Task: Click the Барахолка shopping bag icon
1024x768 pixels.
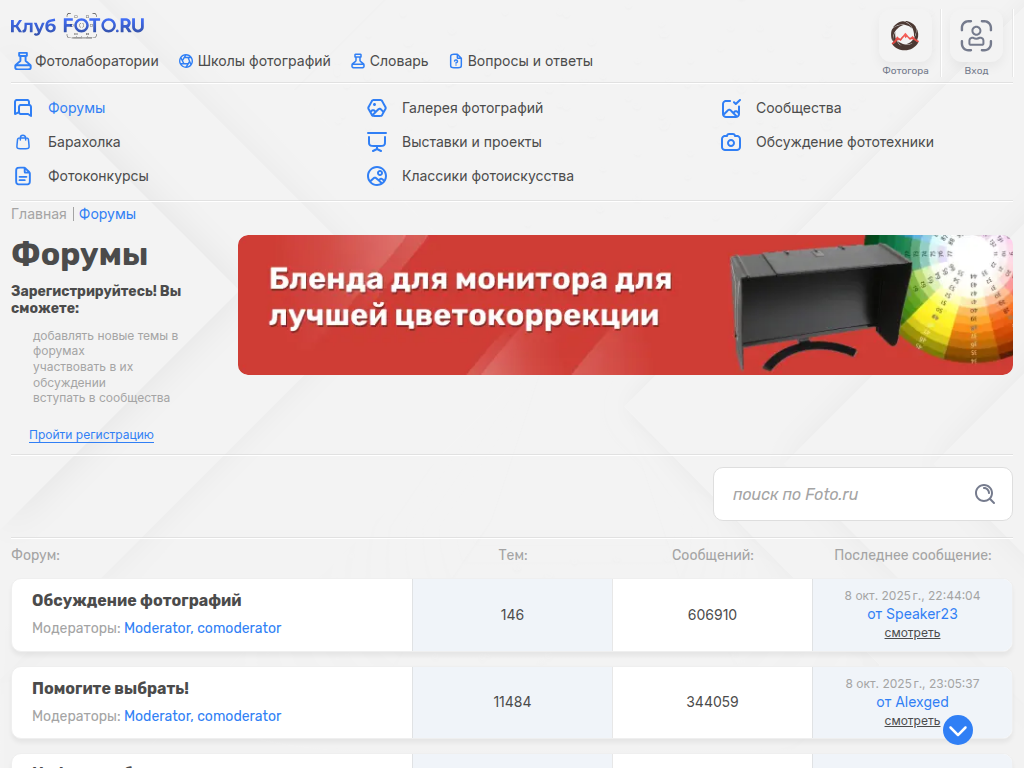Action: pyautogui.click(x=23, y=142)
